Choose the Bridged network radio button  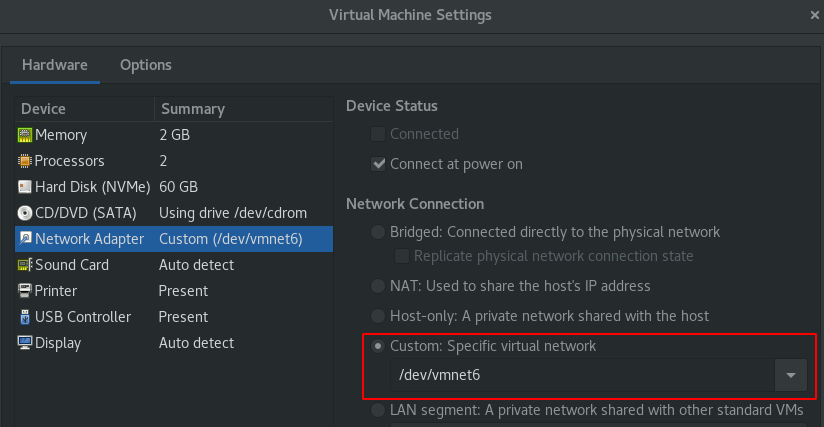378,232
